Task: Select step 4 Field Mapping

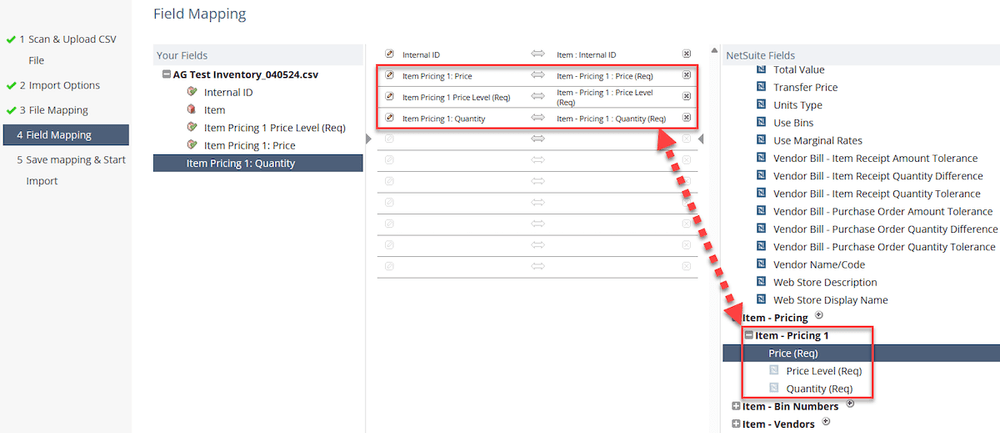Action: 66,135
